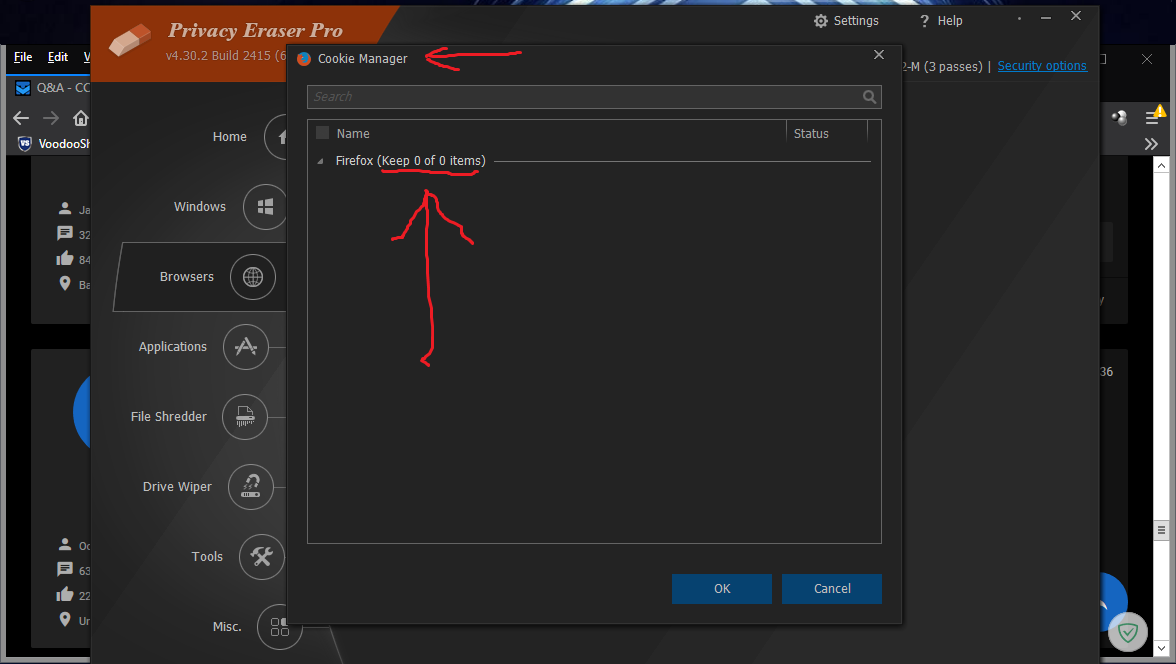This screenshot has width=1176, height=664.
Task: Click the shield icon at bottom right
Action: click(1127, 632)
